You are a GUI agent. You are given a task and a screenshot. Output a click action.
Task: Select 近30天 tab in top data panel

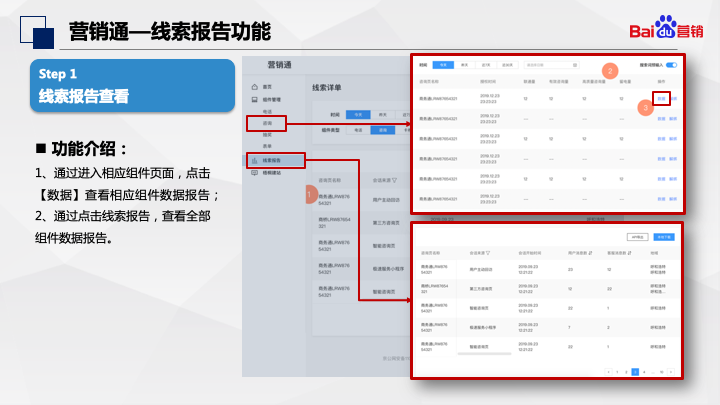[x=507, y=65]
